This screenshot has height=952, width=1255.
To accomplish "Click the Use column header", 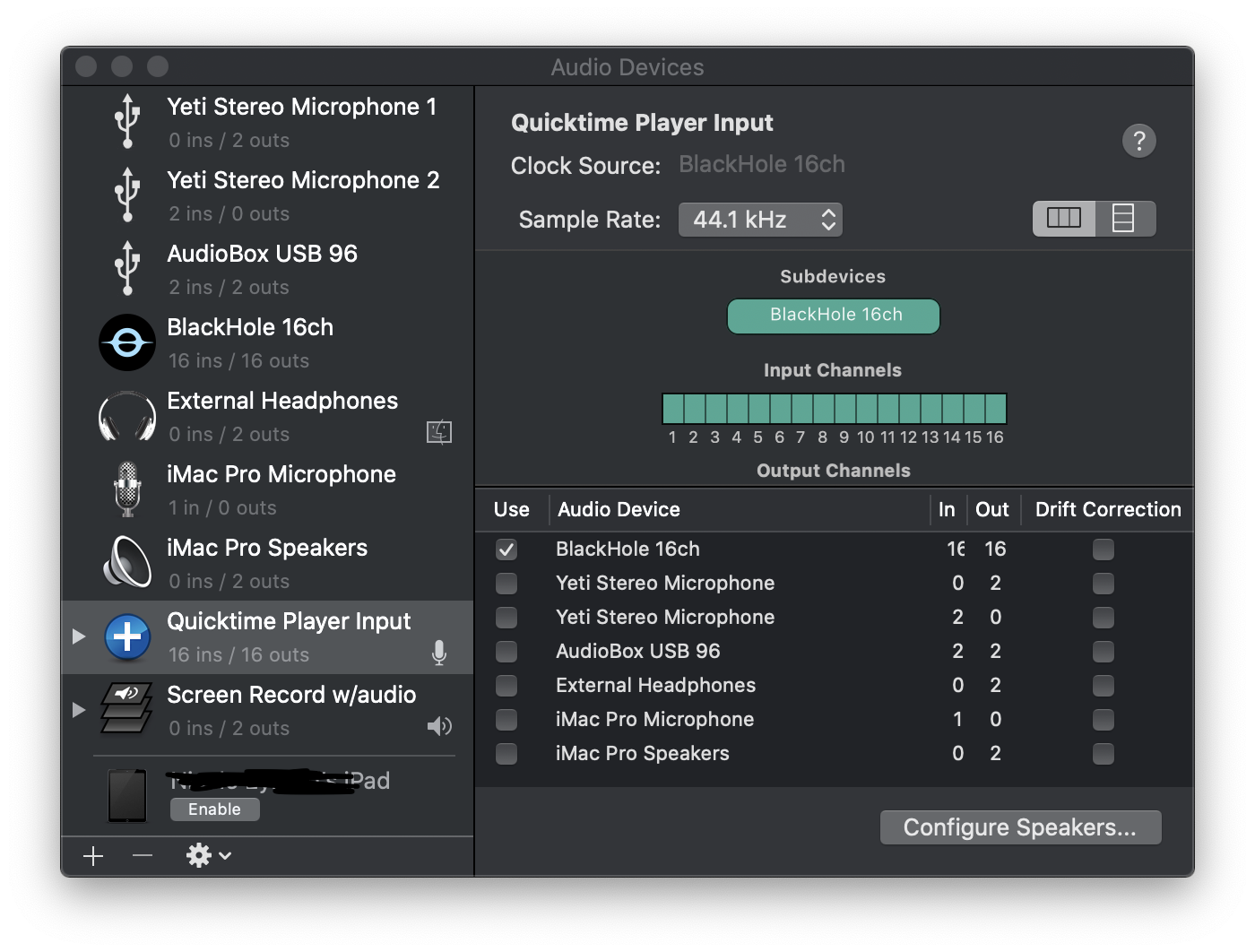I will [512, 509].
